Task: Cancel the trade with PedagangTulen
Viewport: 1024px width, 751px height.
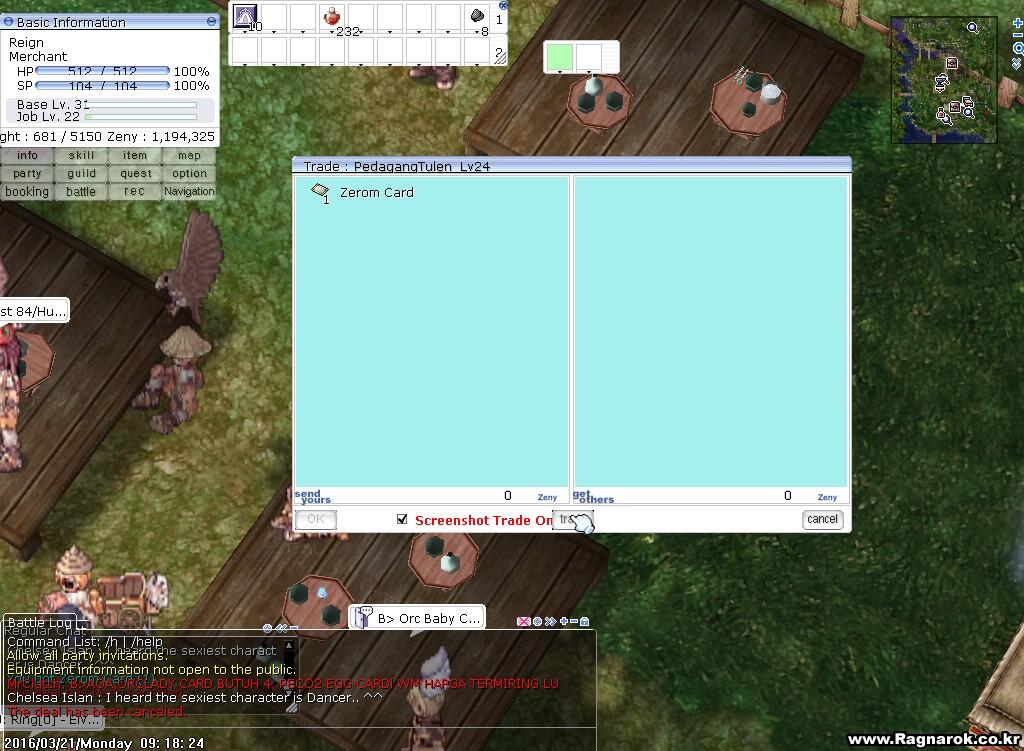Action: (822, 519)
